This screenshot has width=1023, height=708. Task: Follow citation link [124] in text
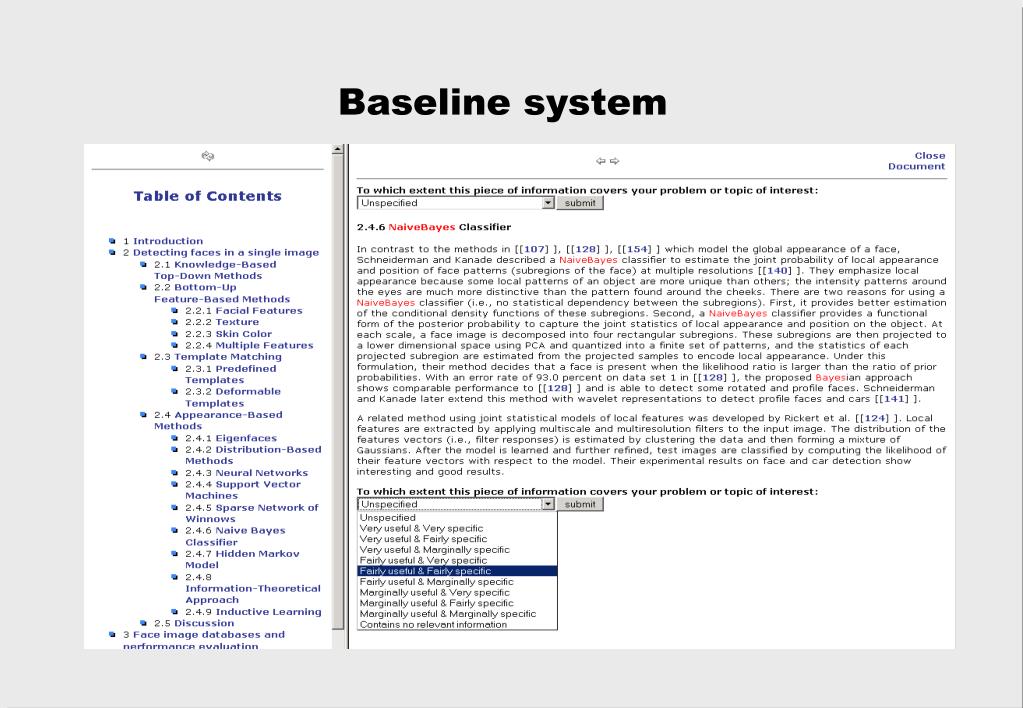(876, 418)
